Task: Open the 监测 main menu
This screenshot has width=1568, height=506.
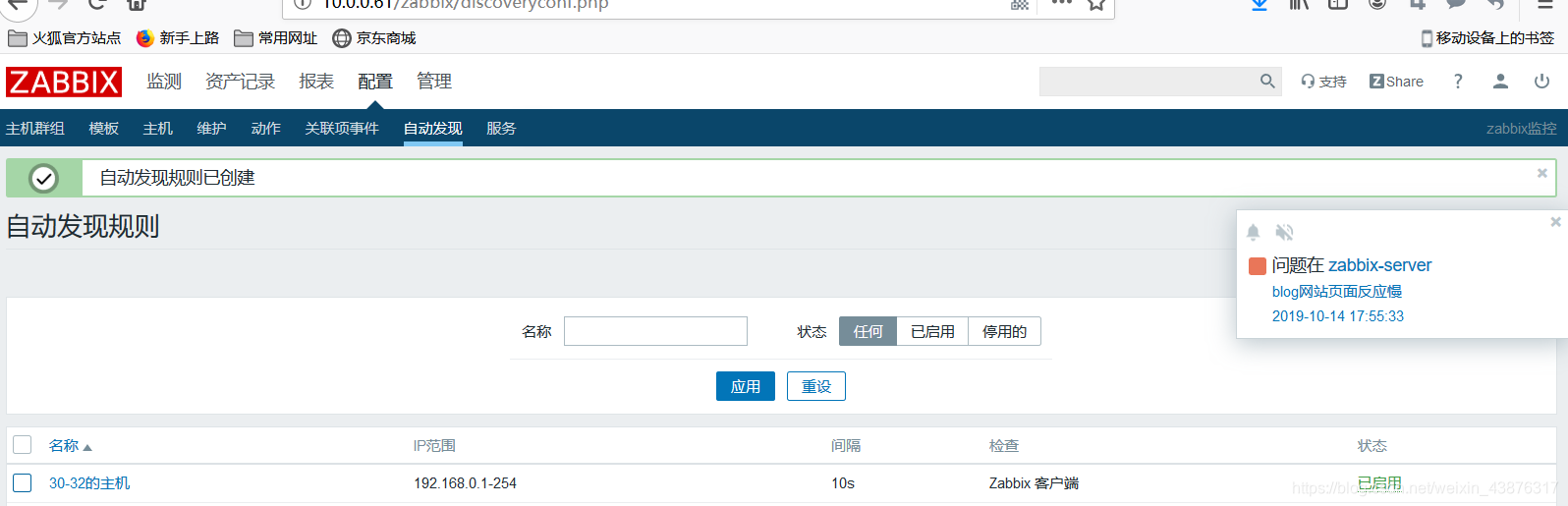Action: coord(164,82)
